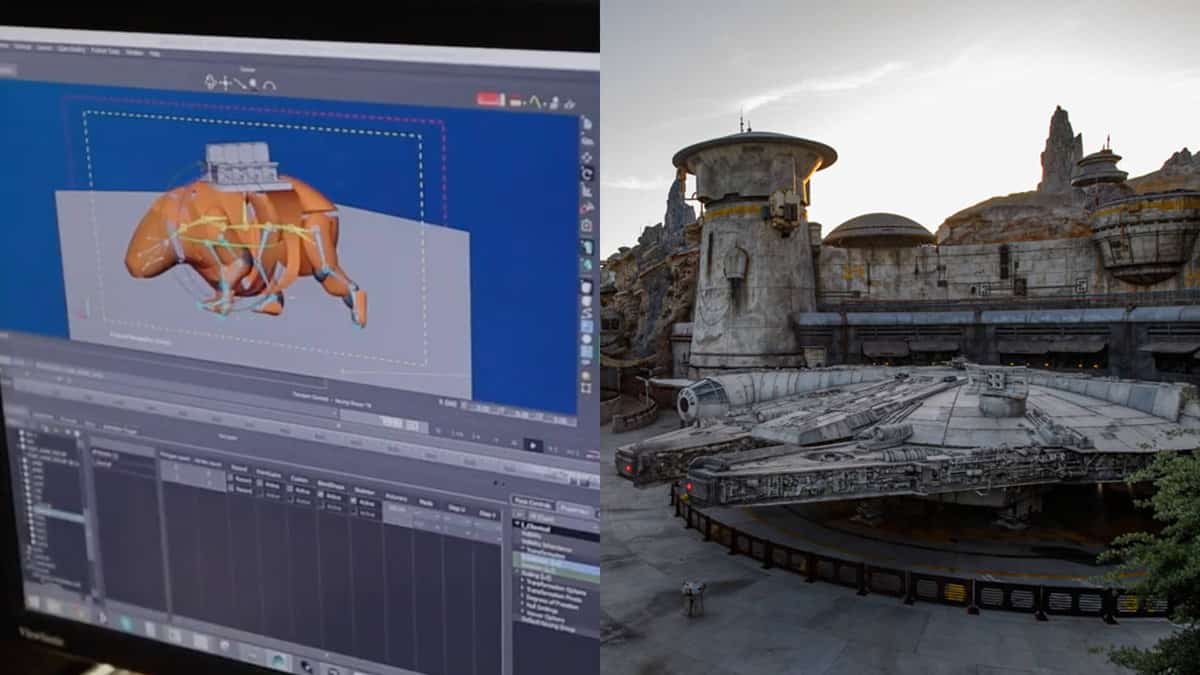Tick the upper checkbox in the Record column
Viewport: 1200px width, 675px height.
tap(230, 478)
